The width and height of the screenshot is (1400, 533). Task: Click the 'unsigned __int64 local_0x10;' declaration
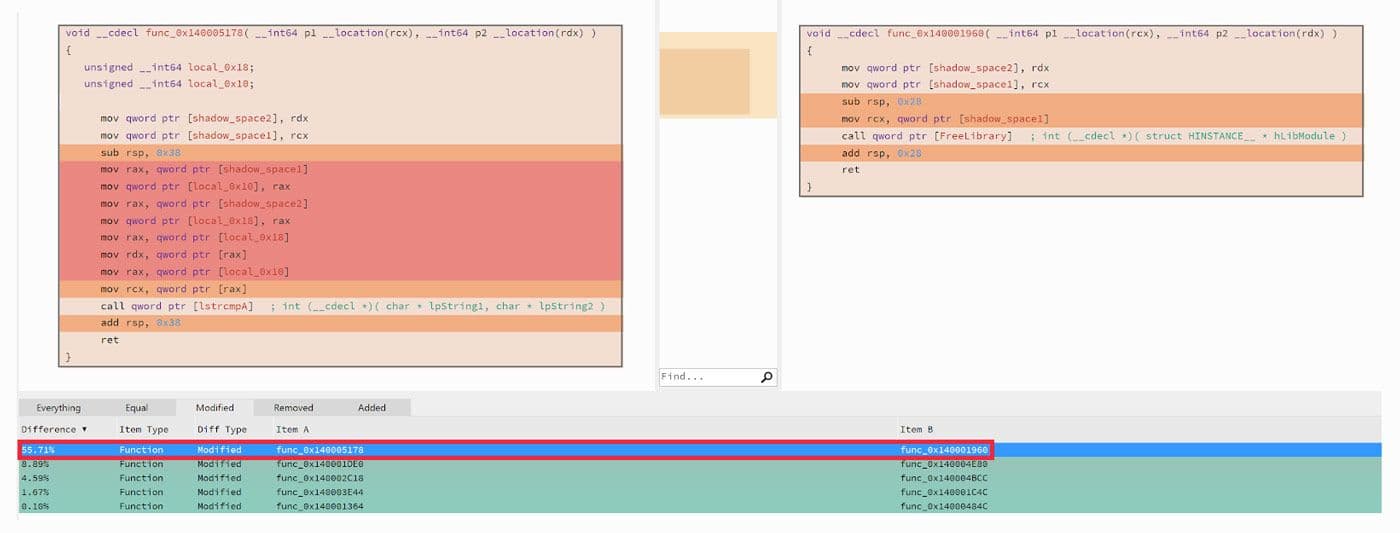pos(168,84)
